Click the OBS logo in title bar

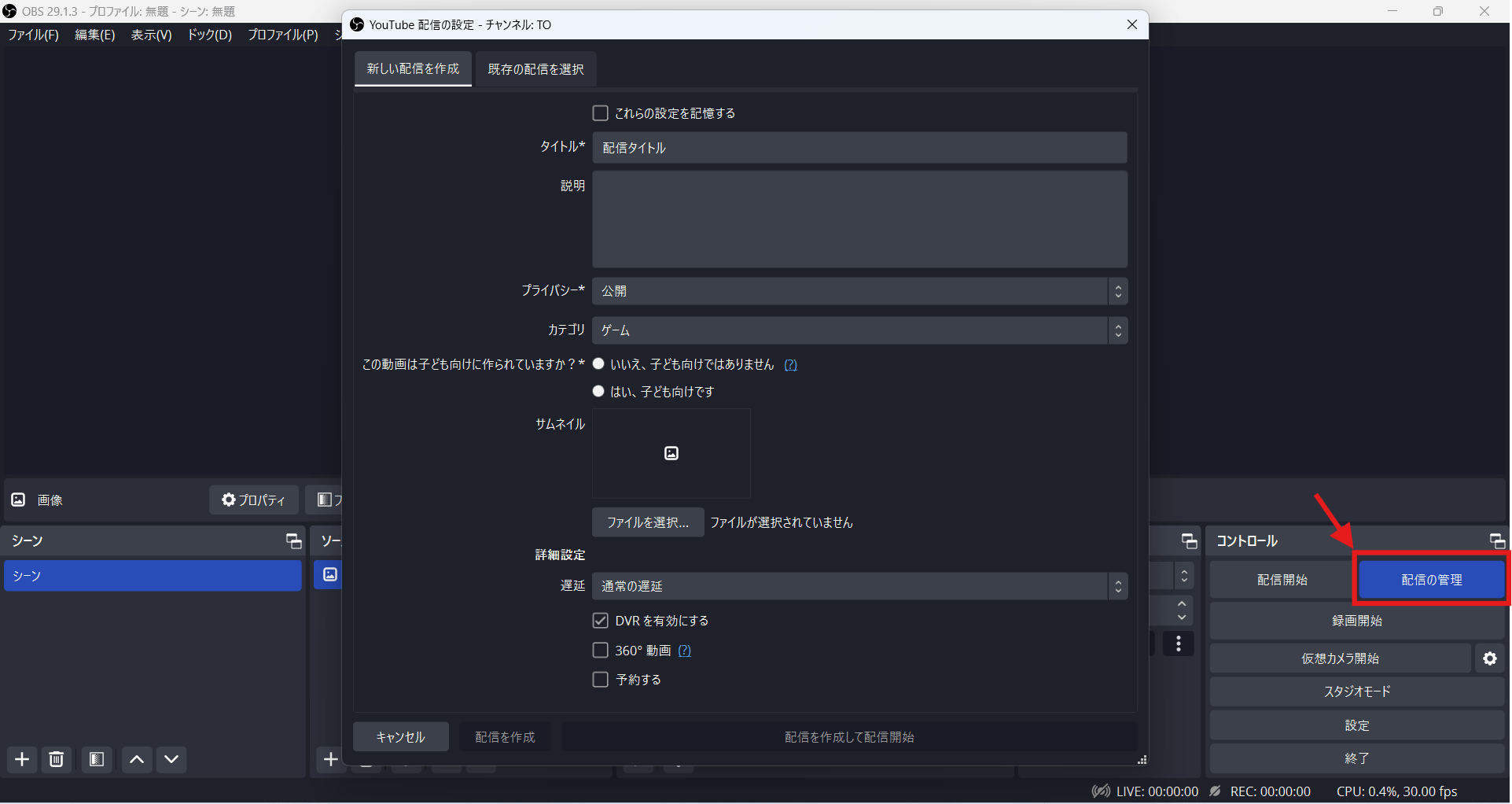[x=9, y=11]
